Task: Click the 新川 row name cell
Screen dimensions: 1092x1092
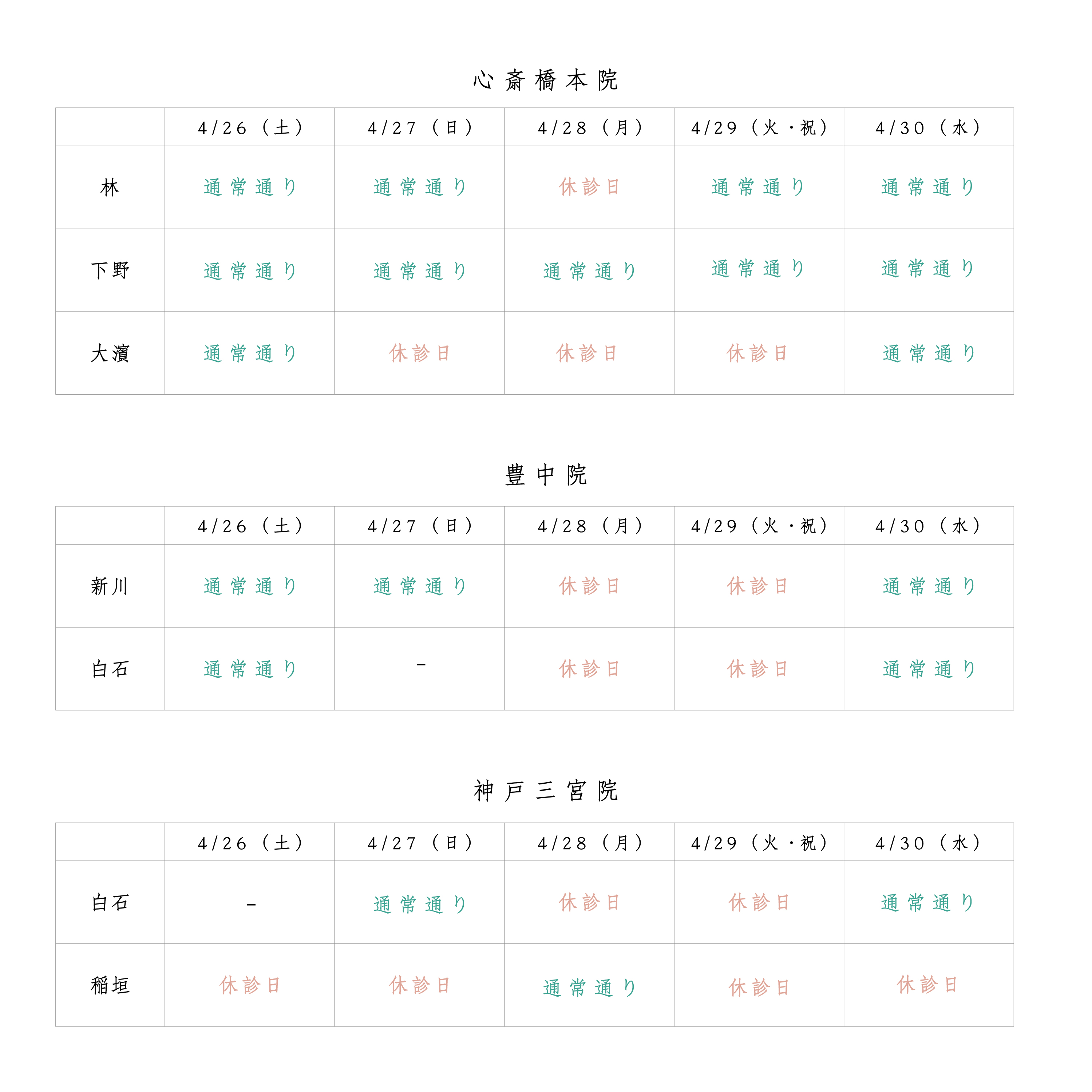Action: [x=110, y=586]
